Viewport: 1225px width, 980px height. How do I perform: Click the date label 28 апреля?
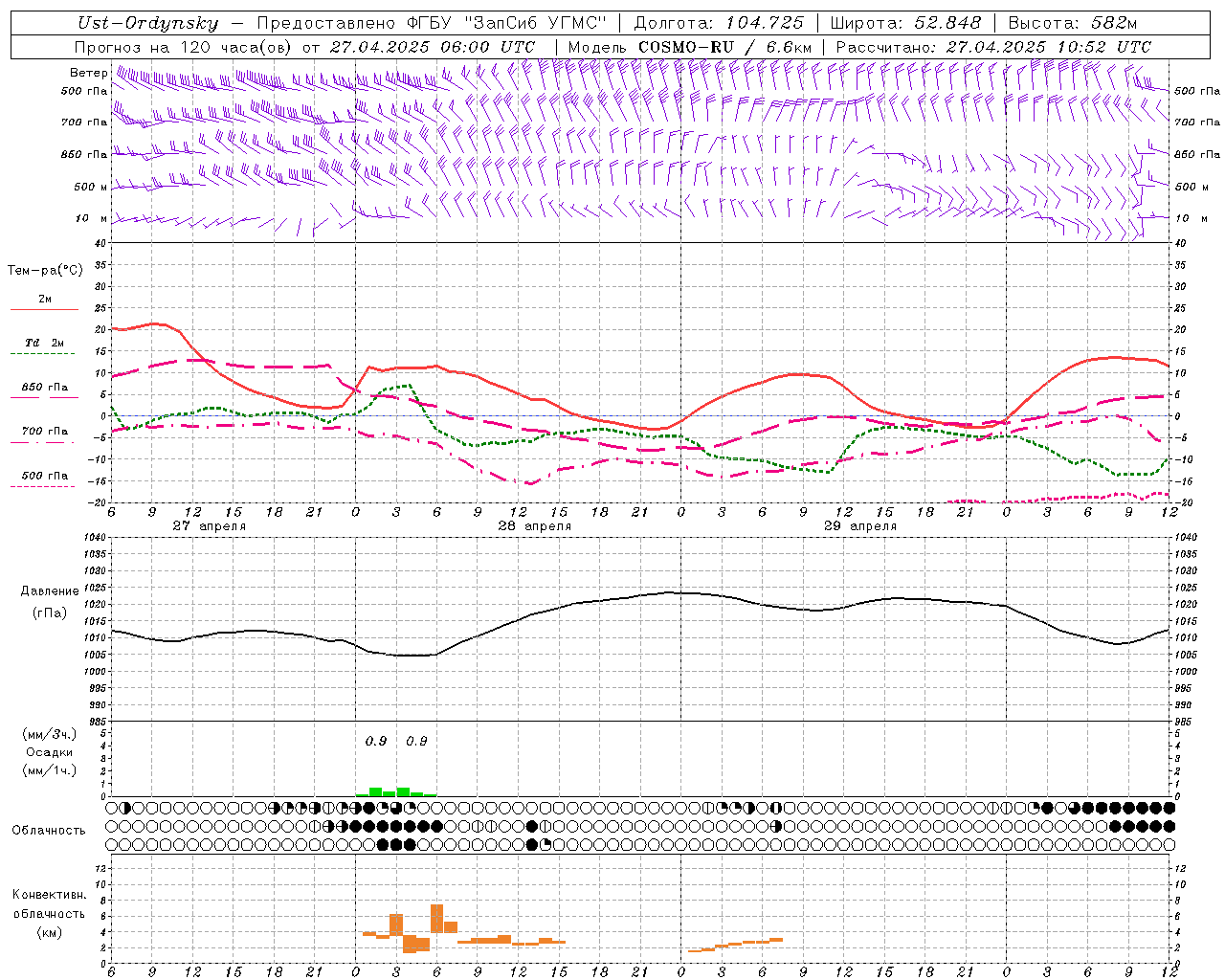point(534,526)
